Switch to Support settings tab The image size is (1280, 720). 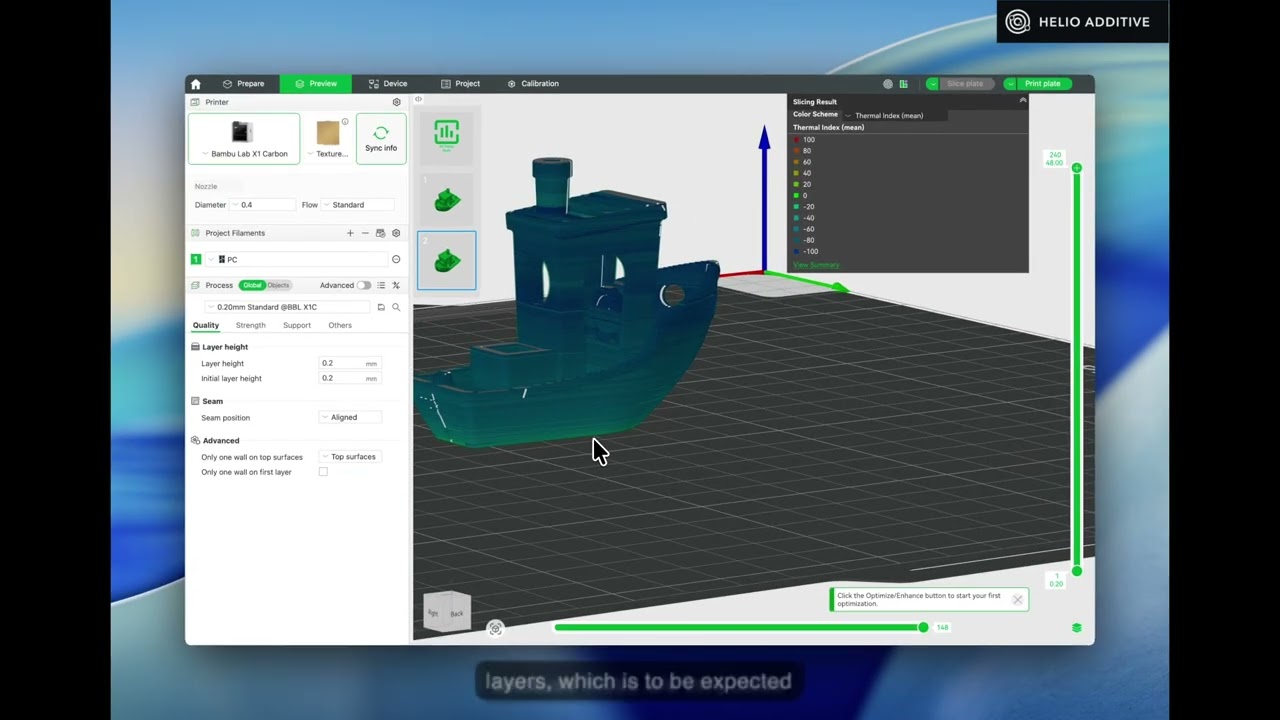[297, 325]
